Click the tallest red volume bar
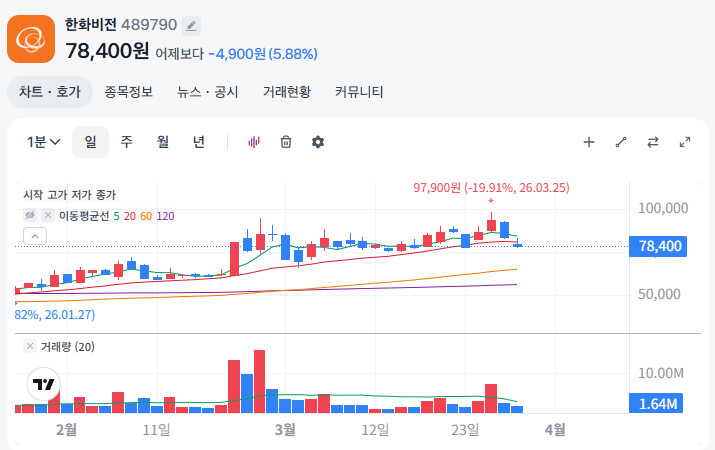The image size is (715, 450). (259, 382)
